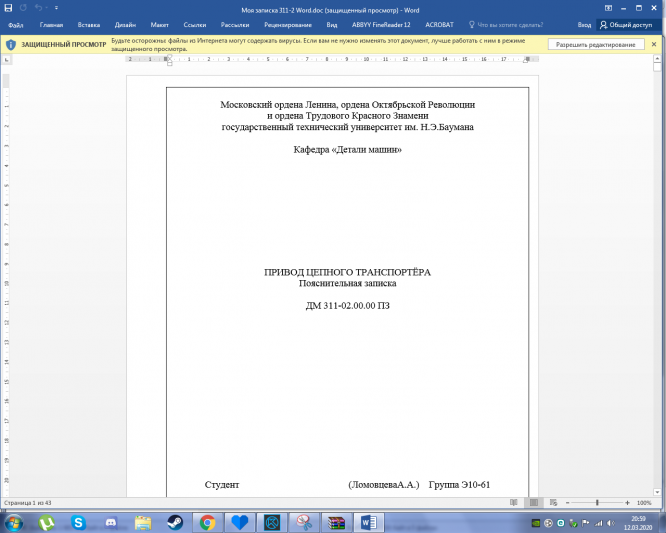
Task: Click the Вход sign-in link
Action: point(584,25)
